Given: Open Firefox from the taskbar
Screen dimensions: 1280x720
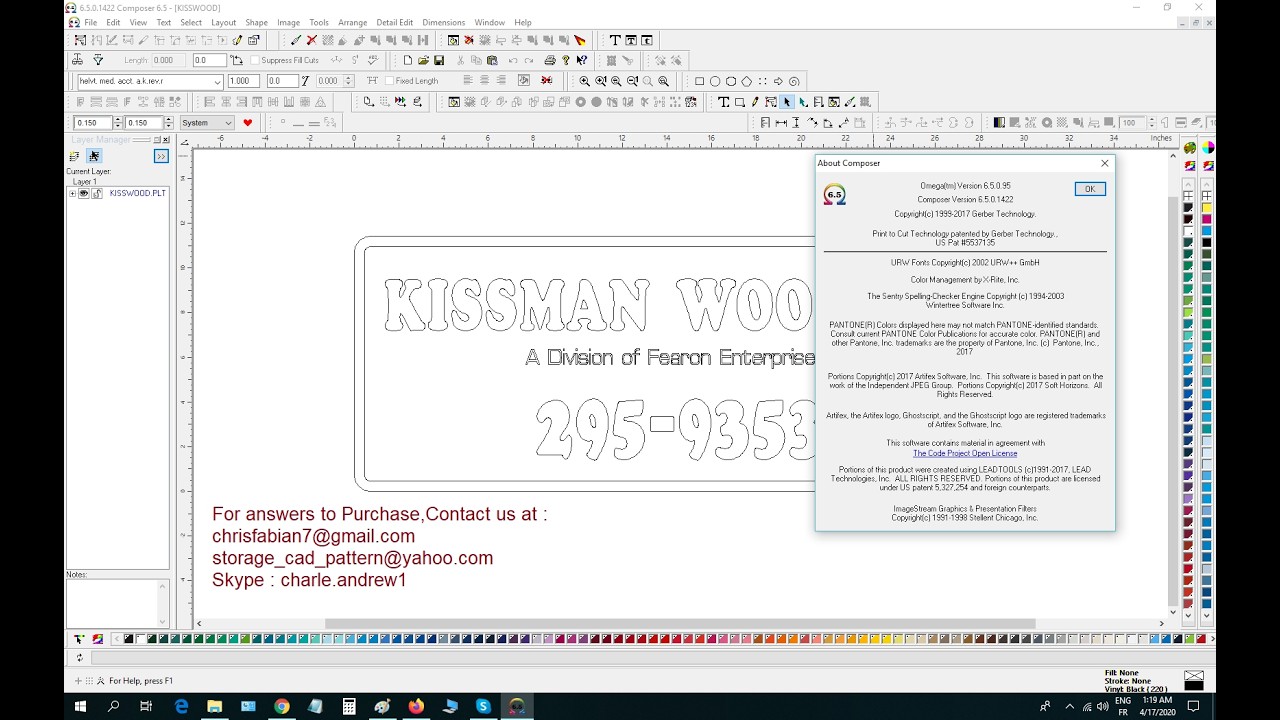Looking at the screenshot, I should pos(416,706).
